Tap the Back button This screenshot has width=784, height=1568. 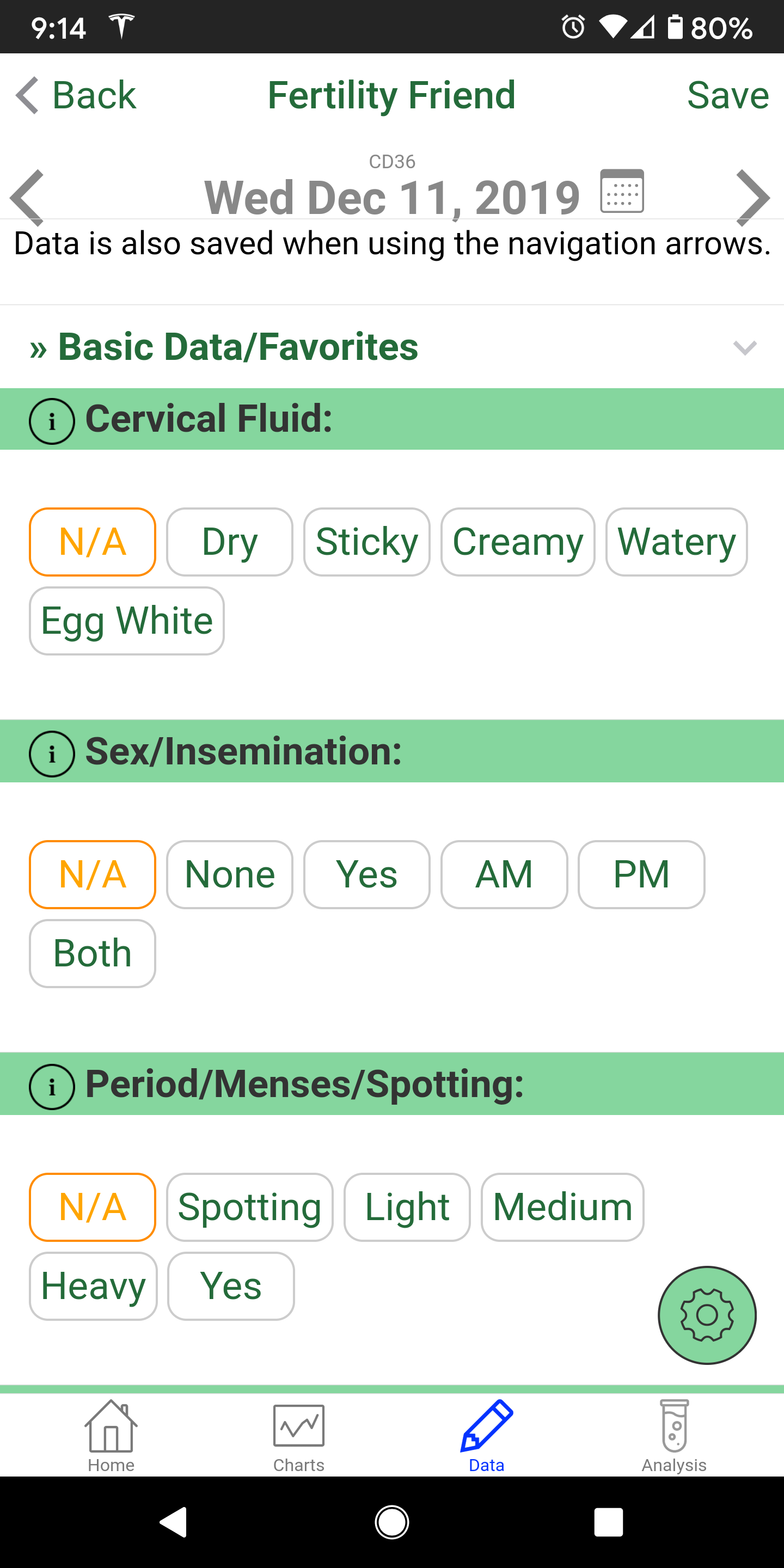77,96
